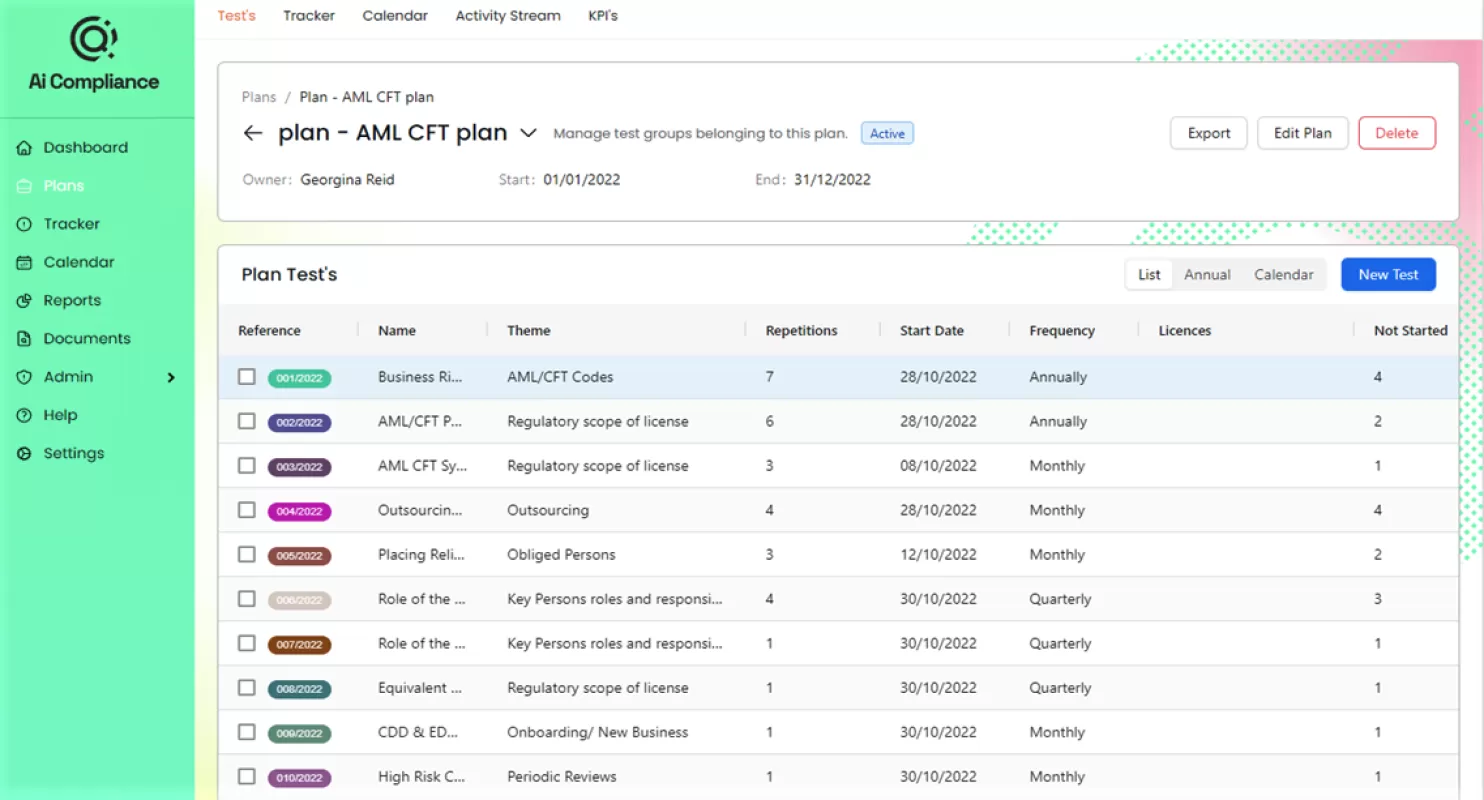The height and width of the screenshot is (800, 1484).
Task: Tick the checkbox for test 004/2022
Action: pos(247,510)
